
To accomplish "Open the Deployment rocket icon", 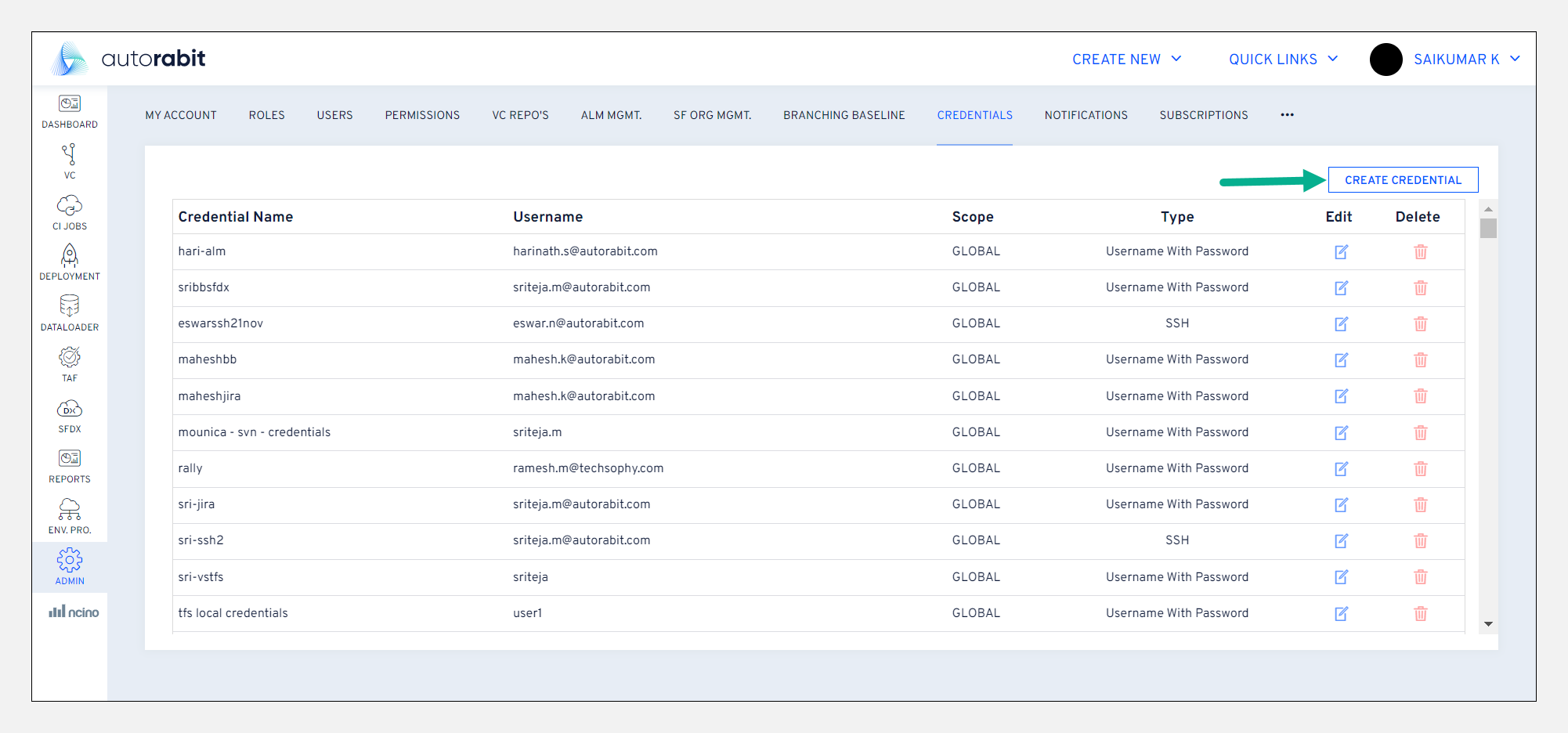I will (x=70, y=262).
